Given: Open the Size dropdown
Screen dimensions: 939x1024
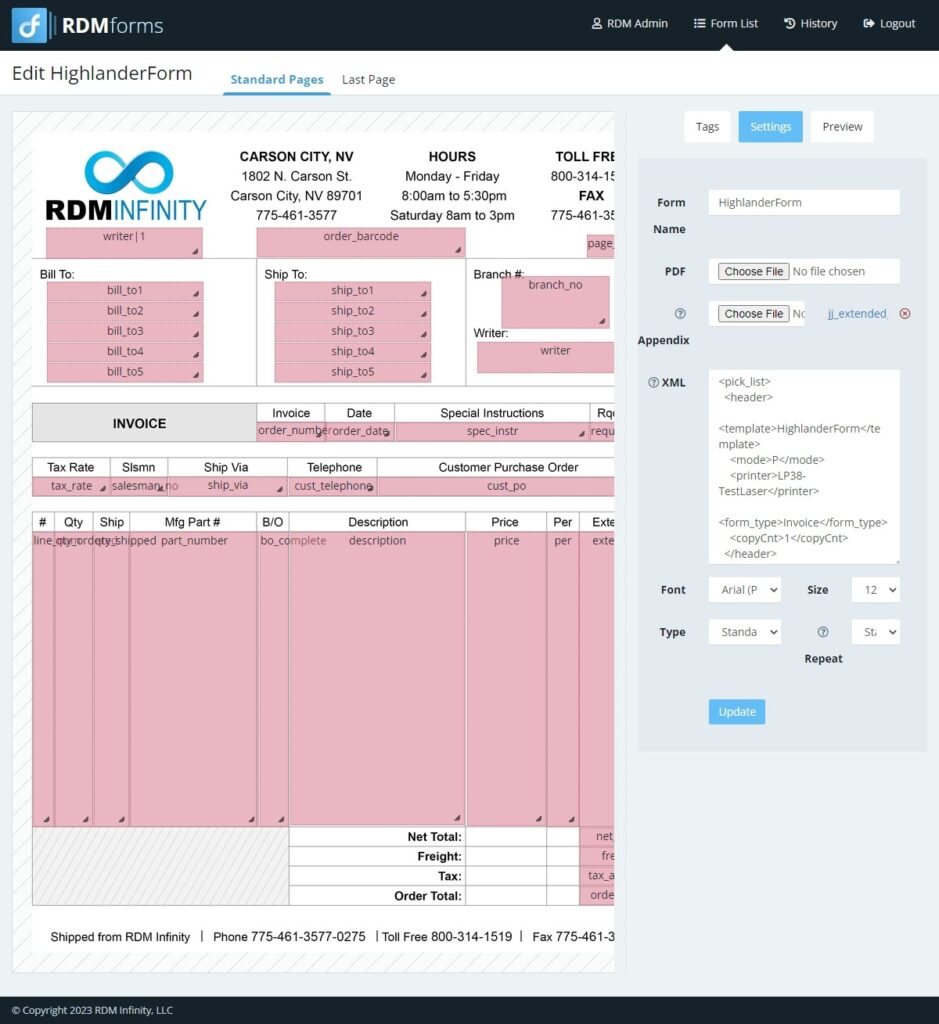Looking at the screenshot, I should coord(874,589).
